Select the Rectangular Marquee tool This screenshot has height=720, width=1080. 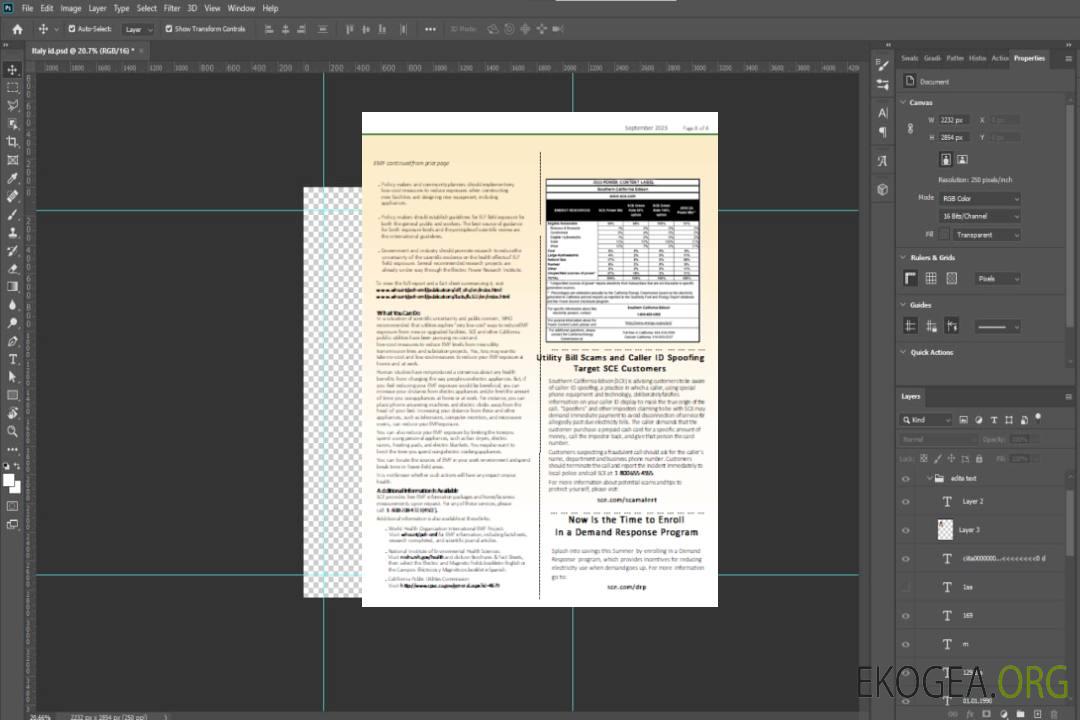pyautogui.click(x=12, y=87)
